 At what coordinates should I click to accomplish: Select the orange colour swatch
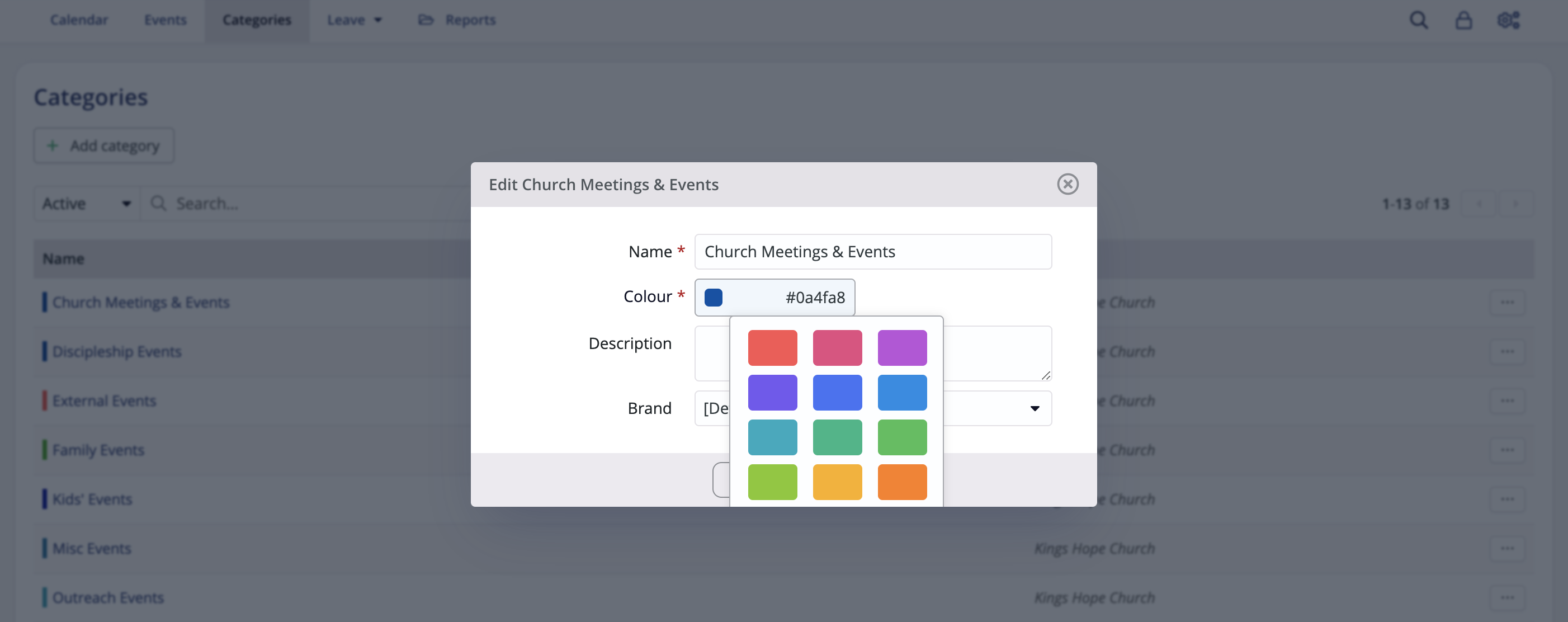coord(902,482)
